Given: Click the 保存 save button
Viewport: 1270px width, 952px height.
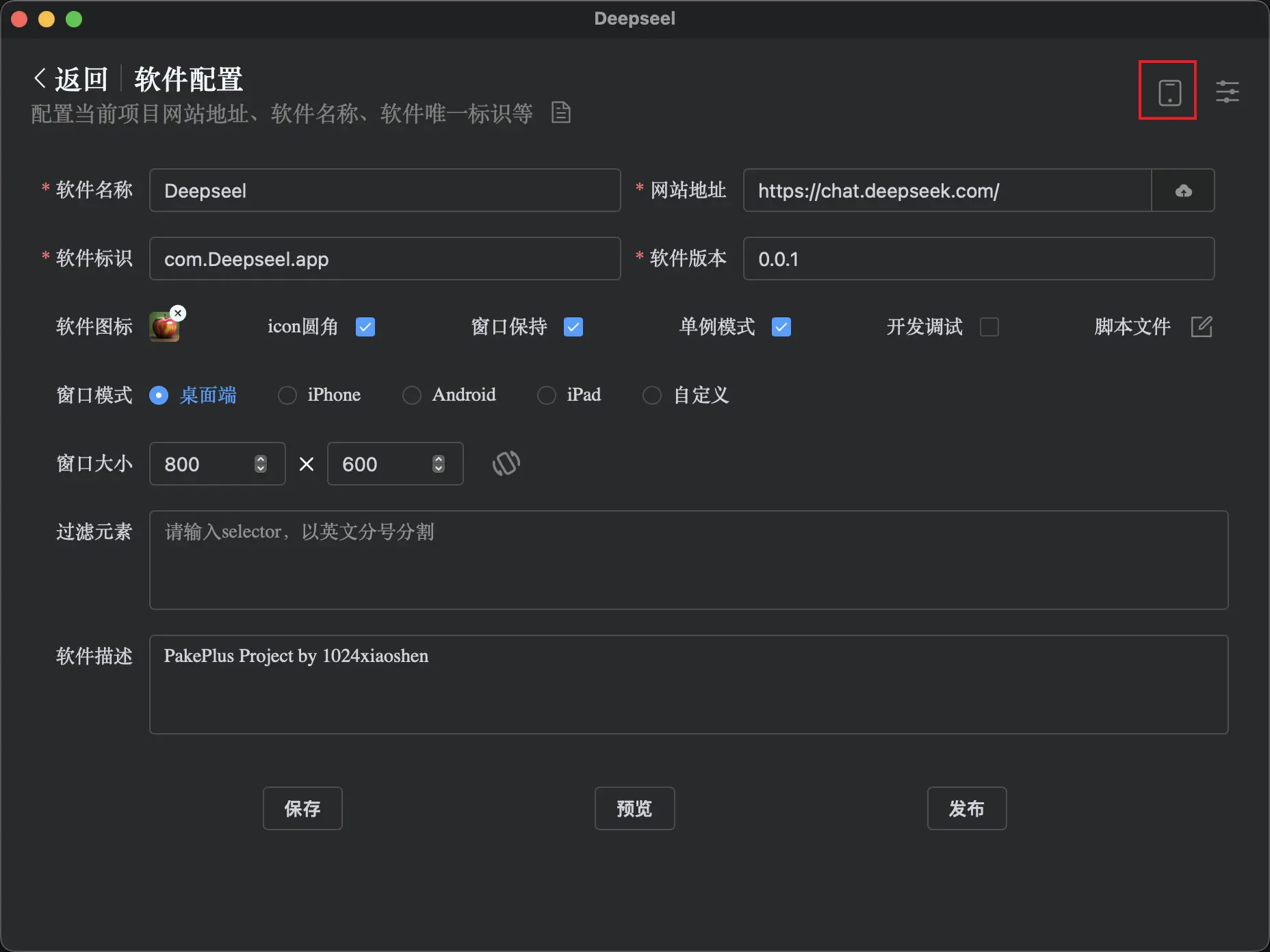Looking at the screenshot, I should pyautogui.click(x=302, y=808).
